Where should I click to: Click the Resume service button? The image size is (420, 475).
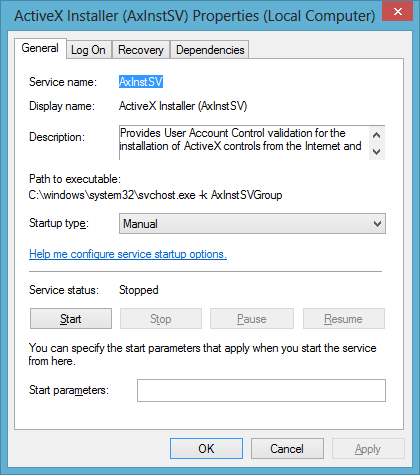point(344,319)
